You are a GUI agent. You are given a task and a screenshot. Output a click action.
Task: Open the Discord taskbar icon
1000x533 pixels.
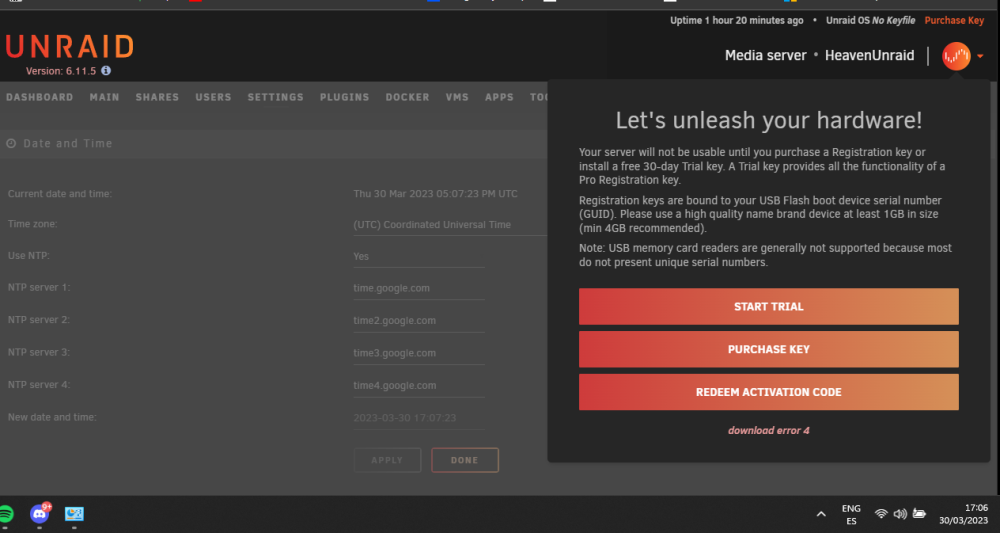40,513
